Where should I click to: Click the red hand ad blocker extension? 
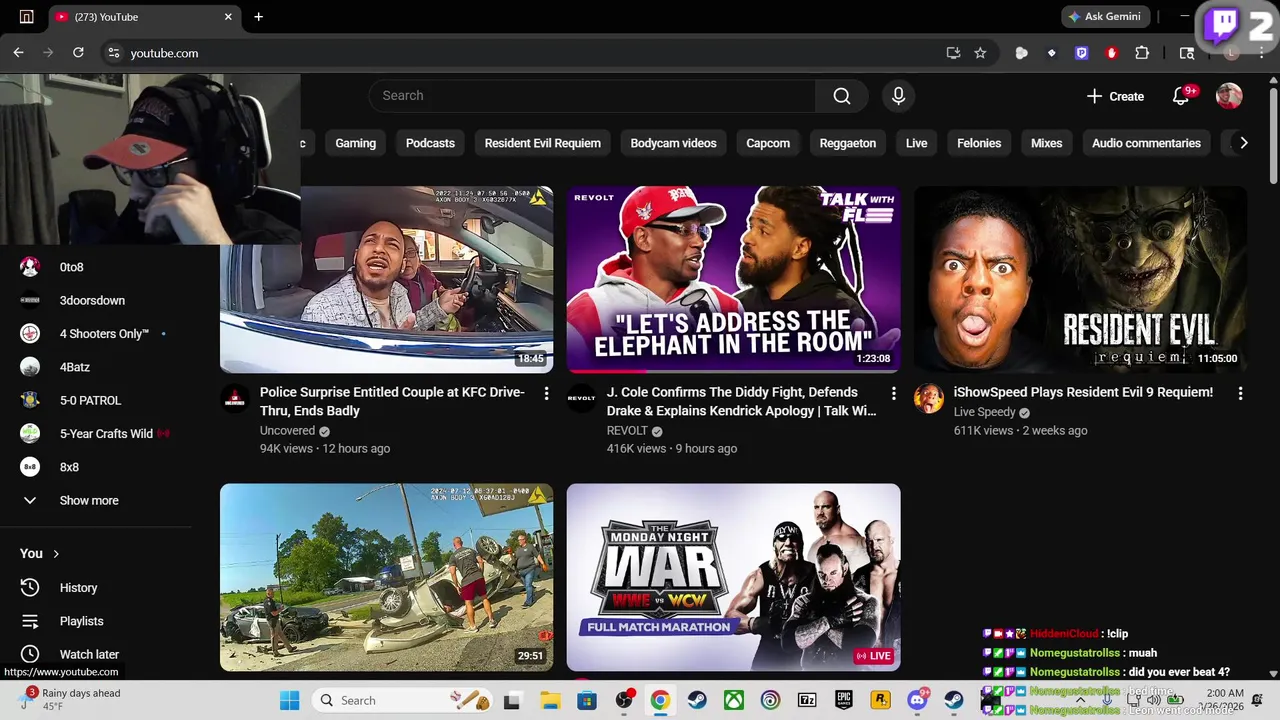pos(1111,53)
